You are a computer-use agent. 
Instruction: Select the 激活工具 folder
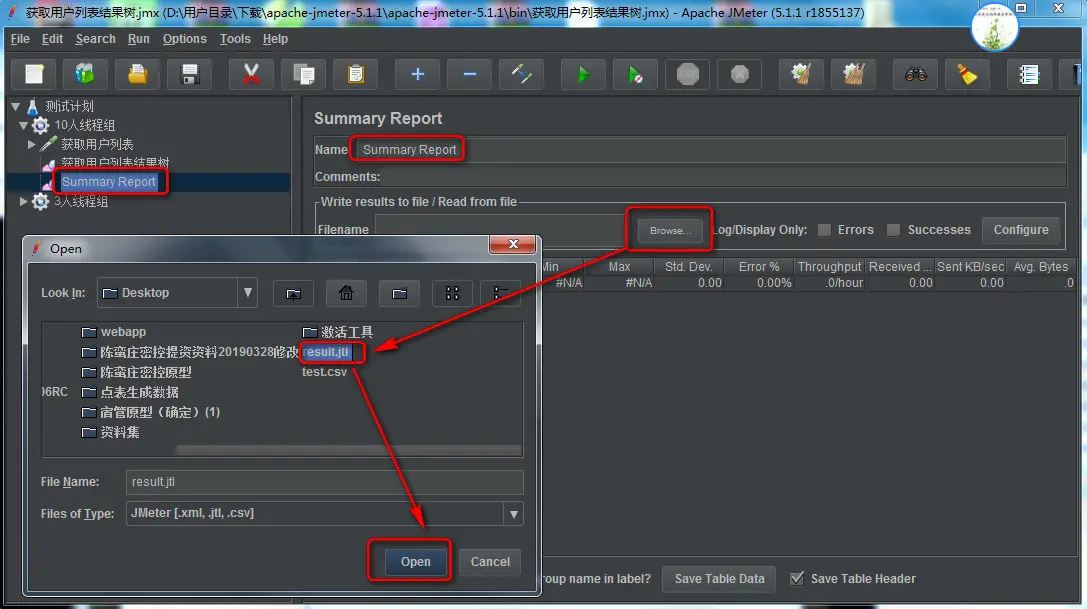pos(338,332)
